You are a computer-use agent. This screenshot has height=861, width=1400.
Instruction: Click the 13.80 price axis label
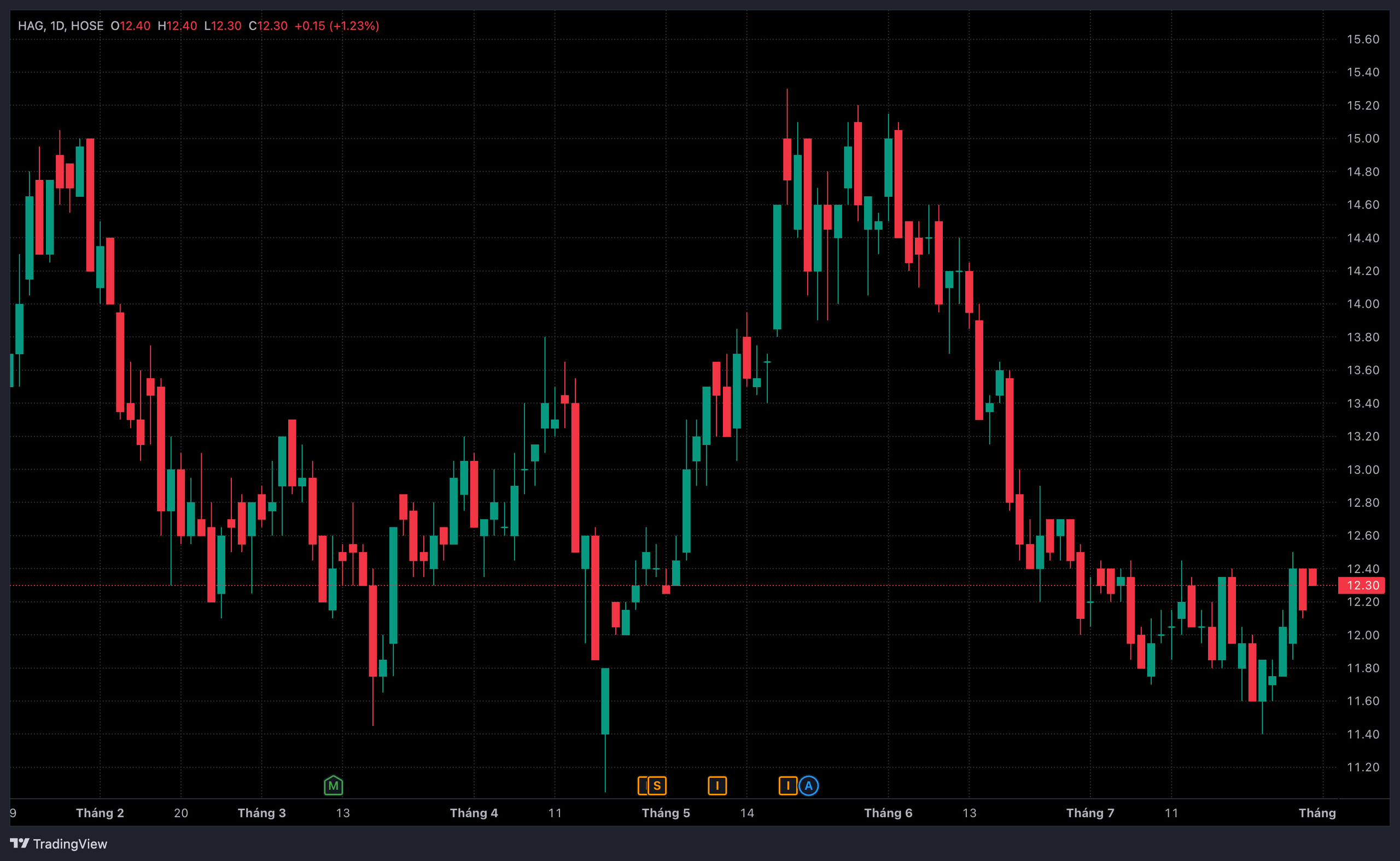tap(1362, 337)
